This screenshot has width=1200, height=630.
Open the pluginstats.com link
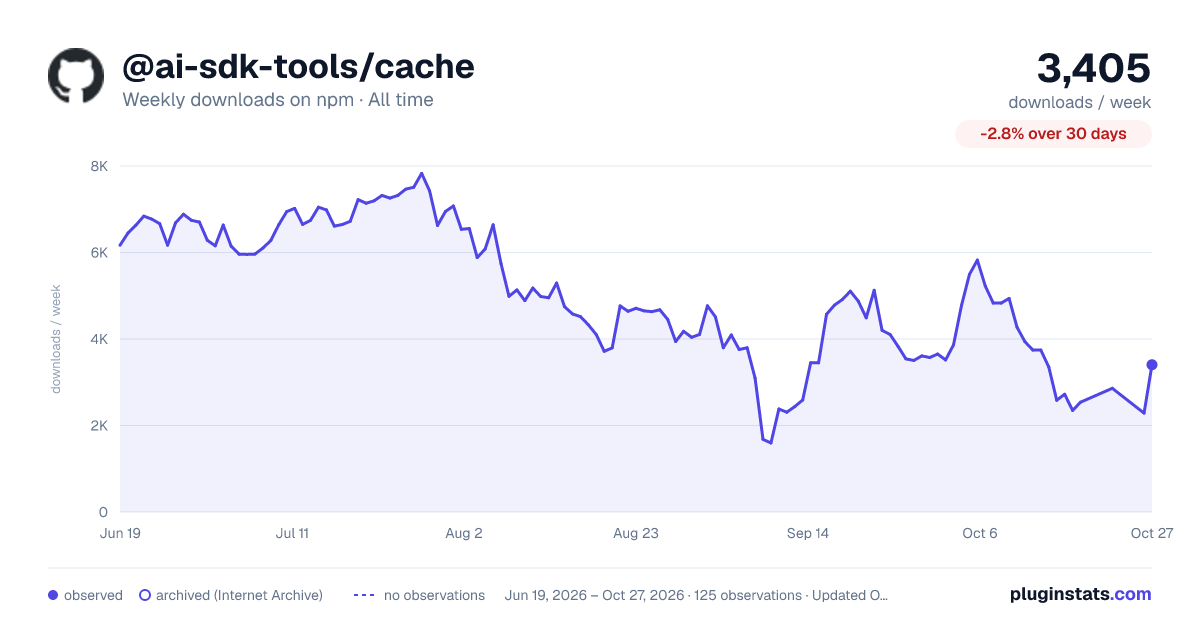click(x=1081, y=594)
